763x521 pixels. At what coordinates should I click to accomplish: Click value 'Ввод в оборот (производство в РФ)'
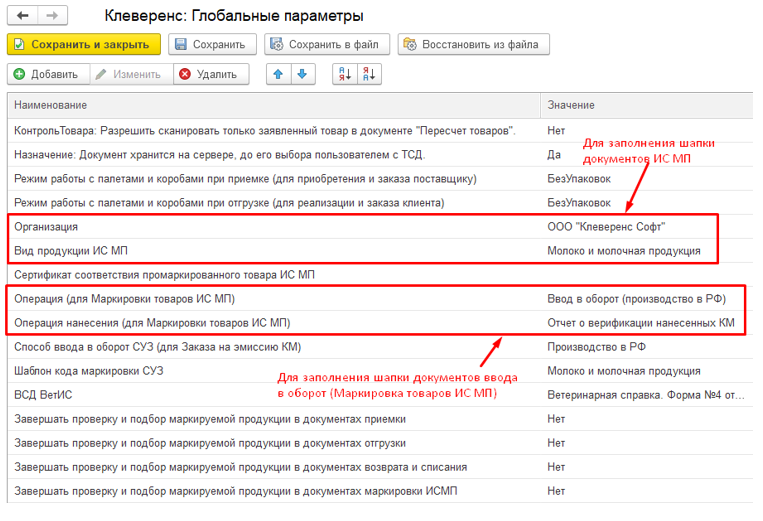[x=636, y=299]
